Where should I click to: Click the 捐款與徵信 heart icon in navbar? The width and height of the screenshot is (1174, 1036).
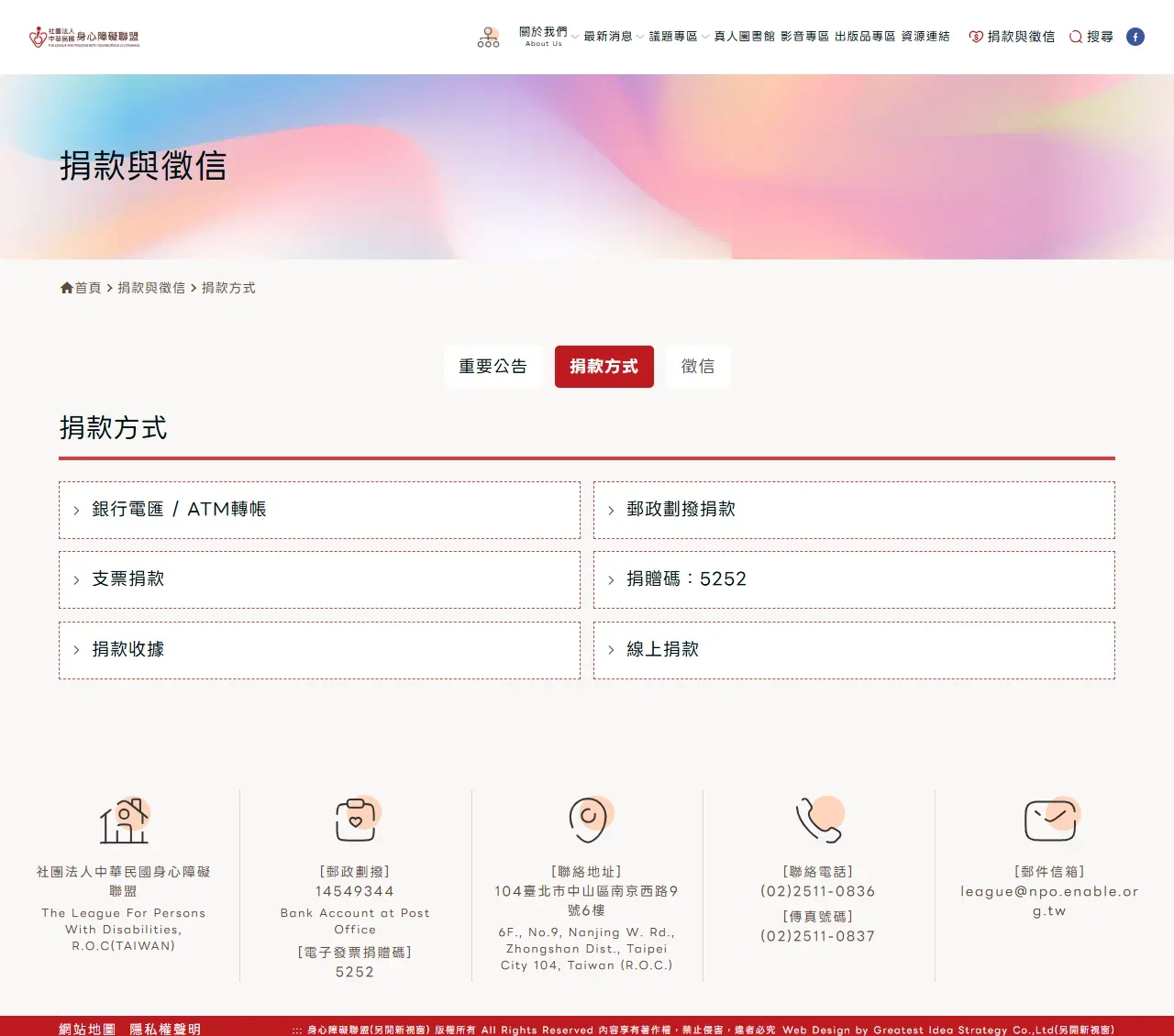coord(974,37)
